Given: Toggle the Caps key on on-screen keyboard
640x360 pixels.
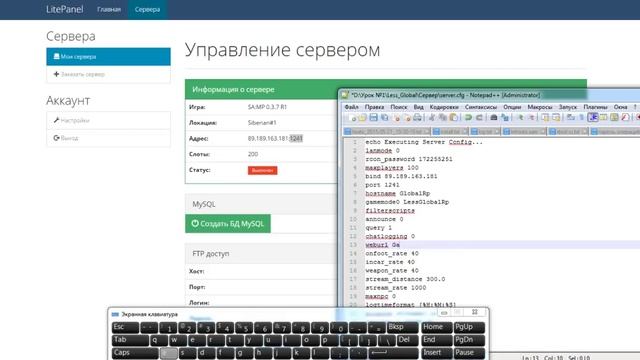Looking at the screenshot, I should pyautogui.click(x=135, y=353).
